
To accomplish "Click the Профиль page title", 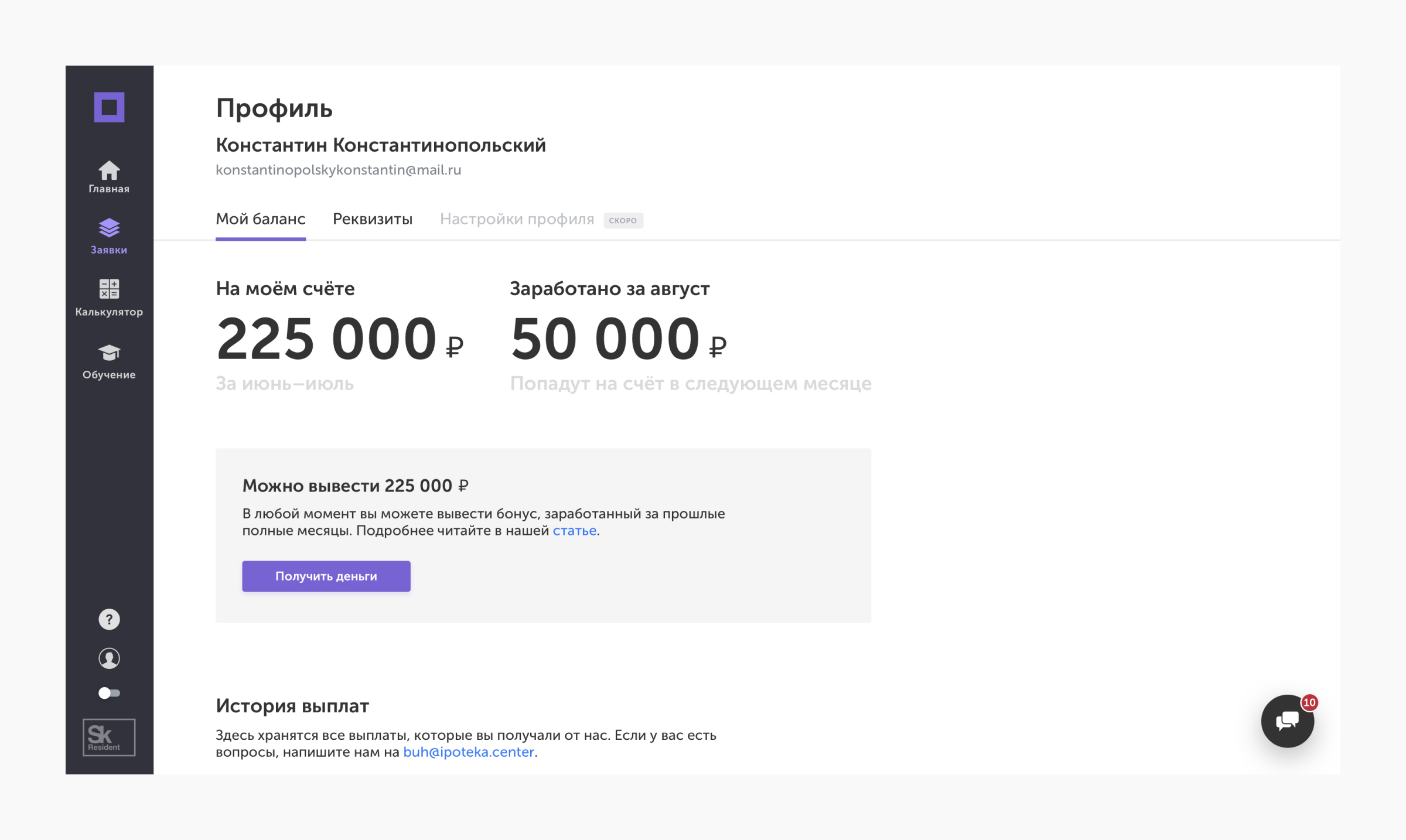I will pos(274,108).
